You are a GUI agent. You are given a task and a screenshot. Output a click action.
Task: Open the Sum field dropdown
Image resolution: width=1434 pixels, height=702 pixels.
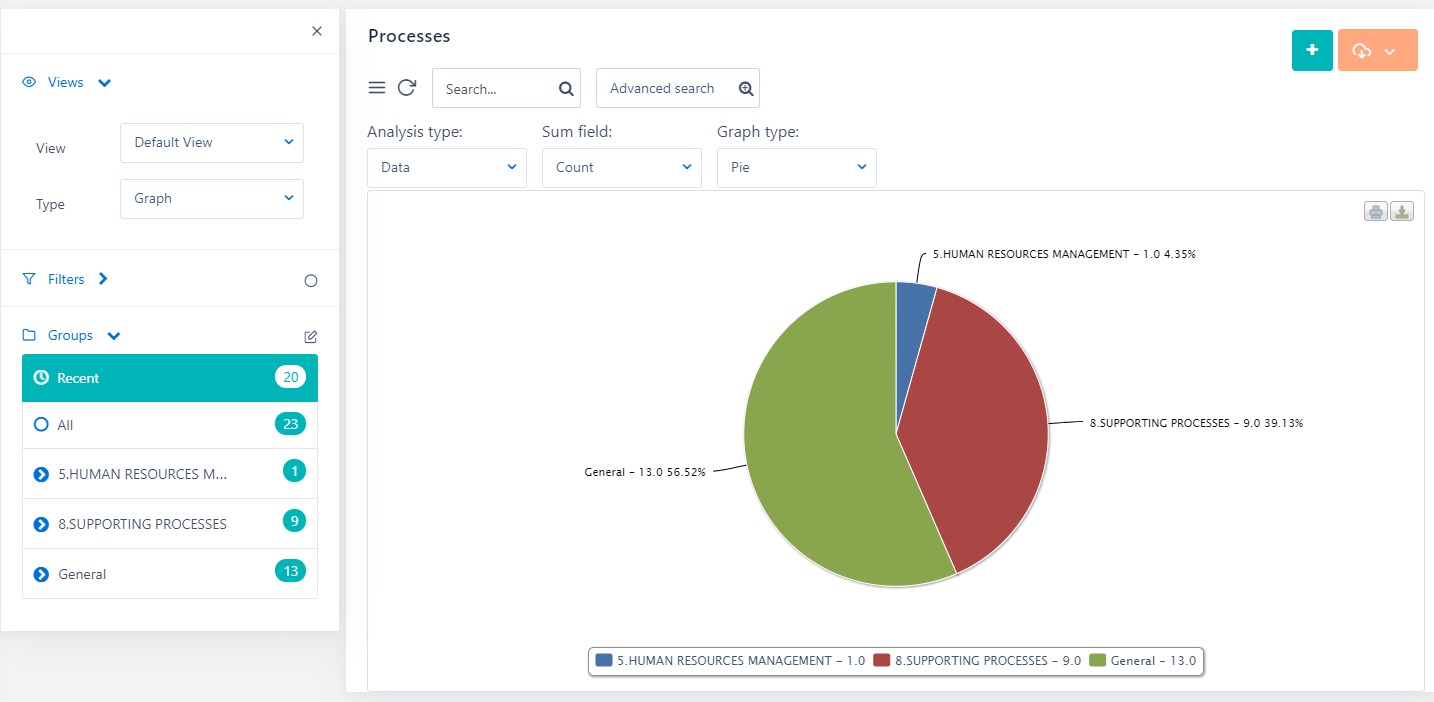click(x=622, y=168)
